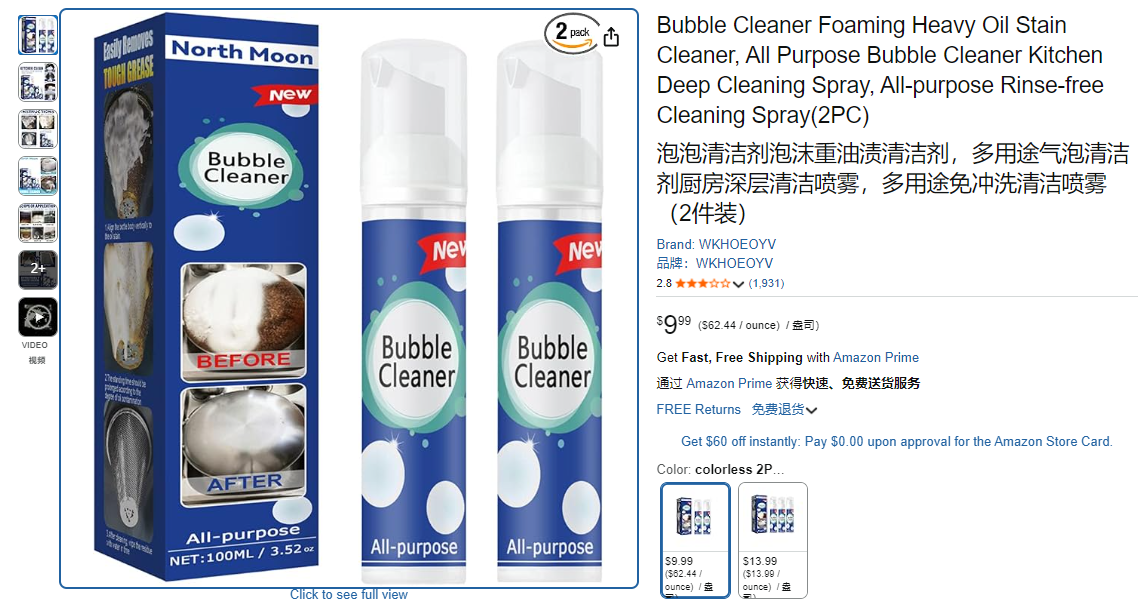
Task: Select the fourth product thumbnail
Action: 38,176
